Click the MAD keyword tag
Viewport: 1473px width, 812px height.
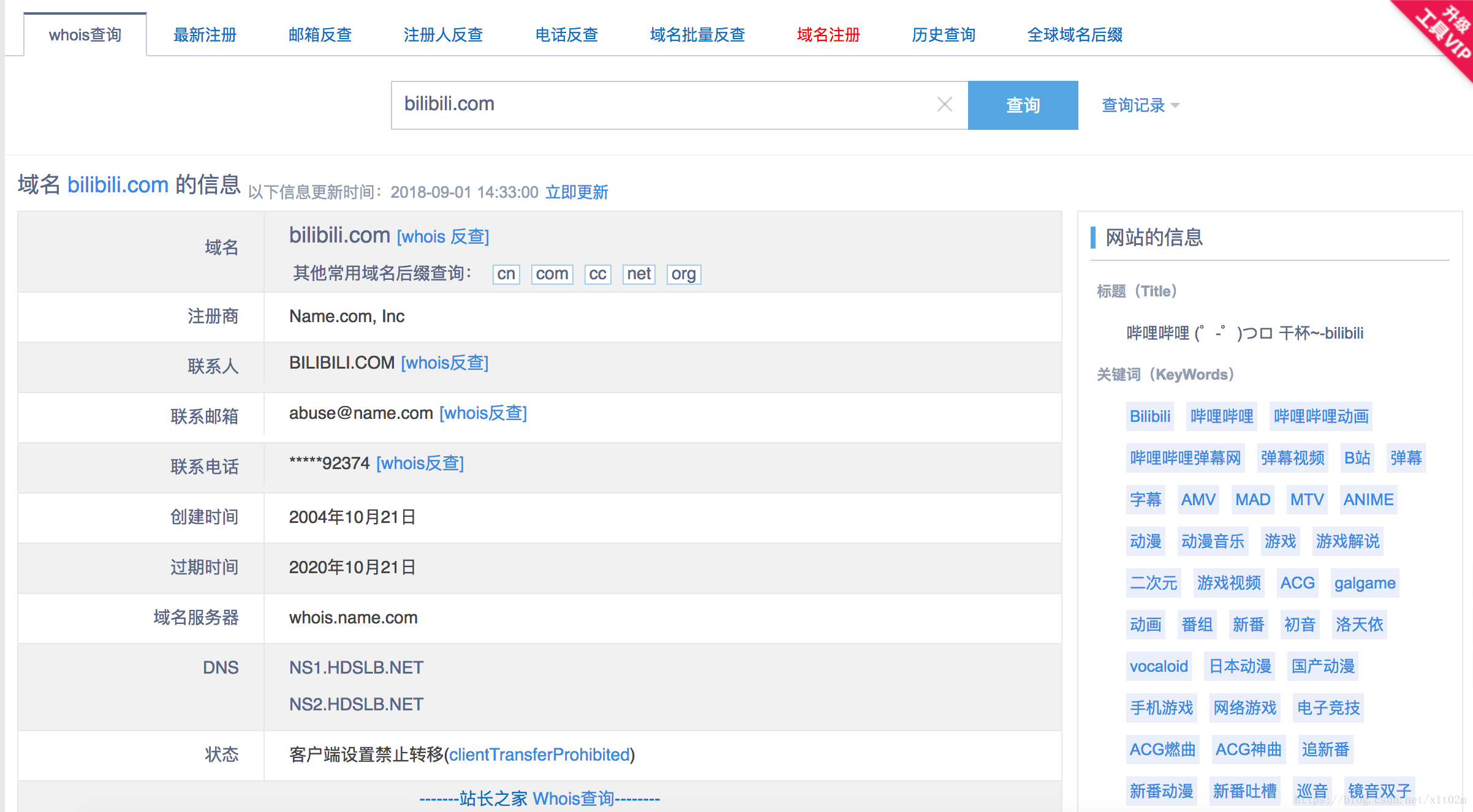coord(1252,500)
